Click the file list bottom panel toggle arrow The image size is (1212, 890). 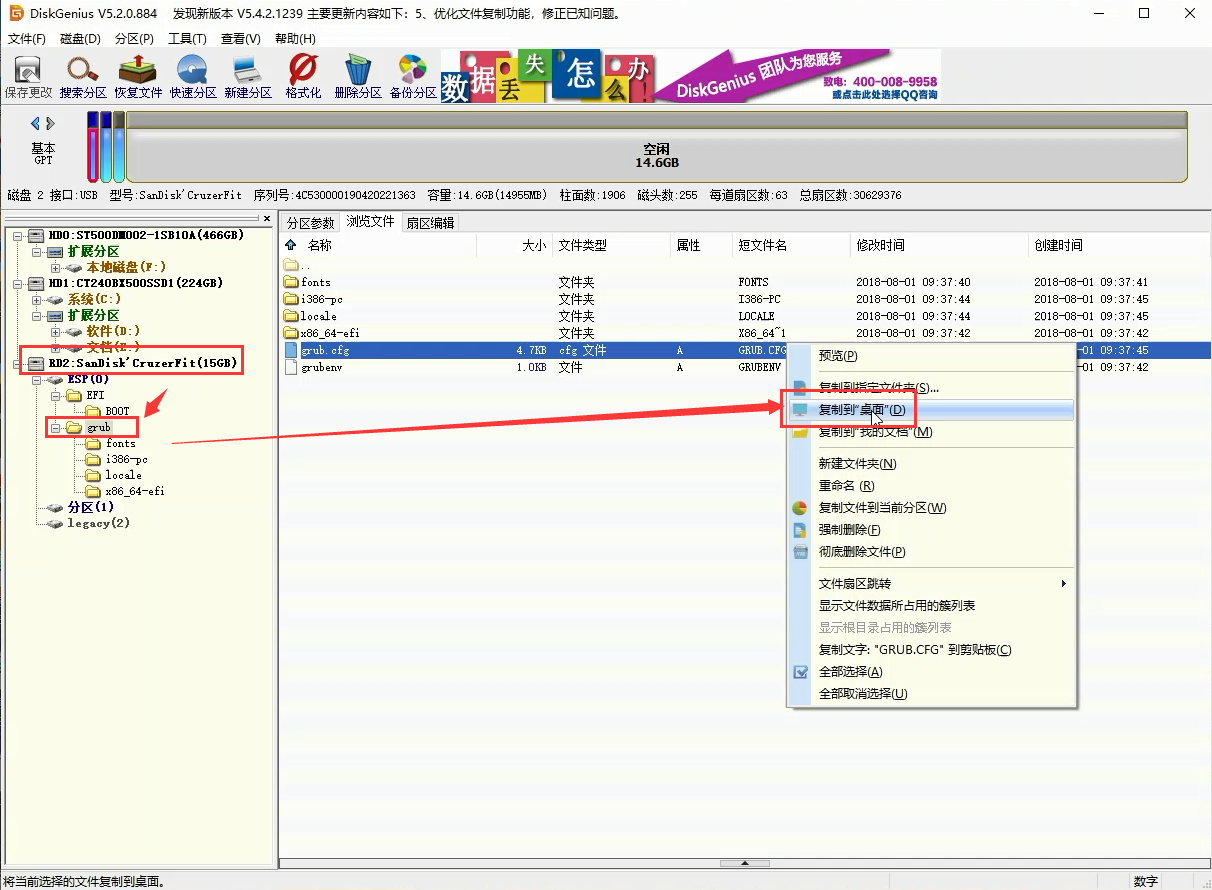(x=744, y=863)
